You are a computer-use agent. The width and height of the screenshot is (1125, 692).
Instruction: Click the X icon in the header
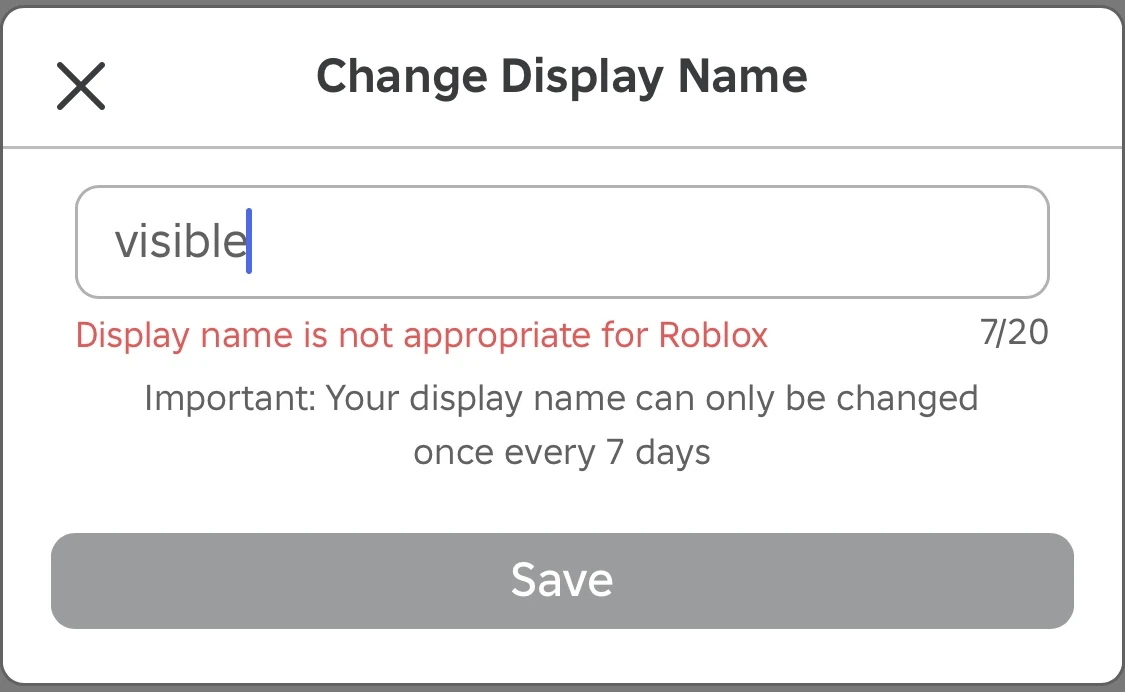81,85
